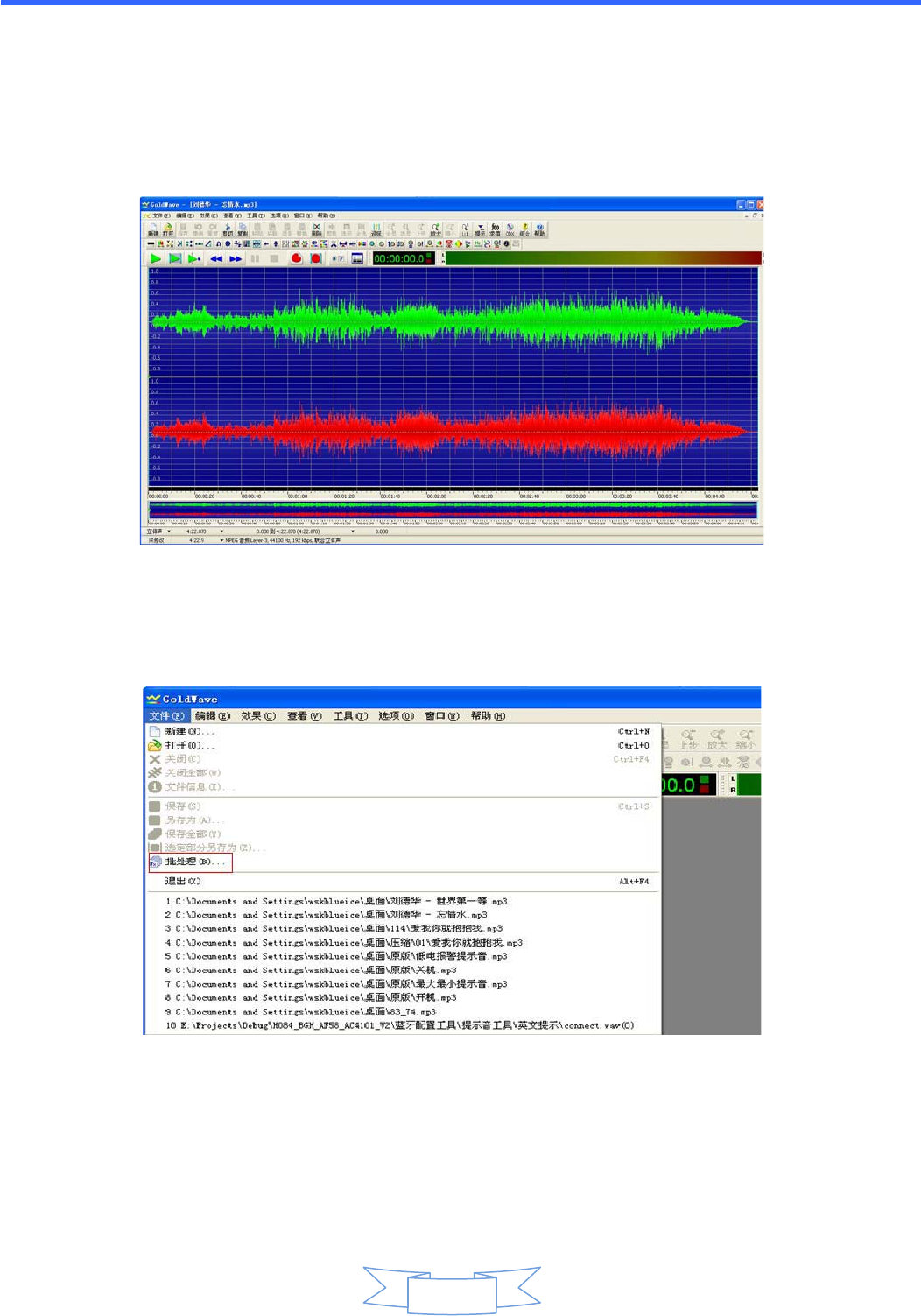Choose 退出 from File menu
The height and width of the screenshot is (1316, 921).
point(403,882)
